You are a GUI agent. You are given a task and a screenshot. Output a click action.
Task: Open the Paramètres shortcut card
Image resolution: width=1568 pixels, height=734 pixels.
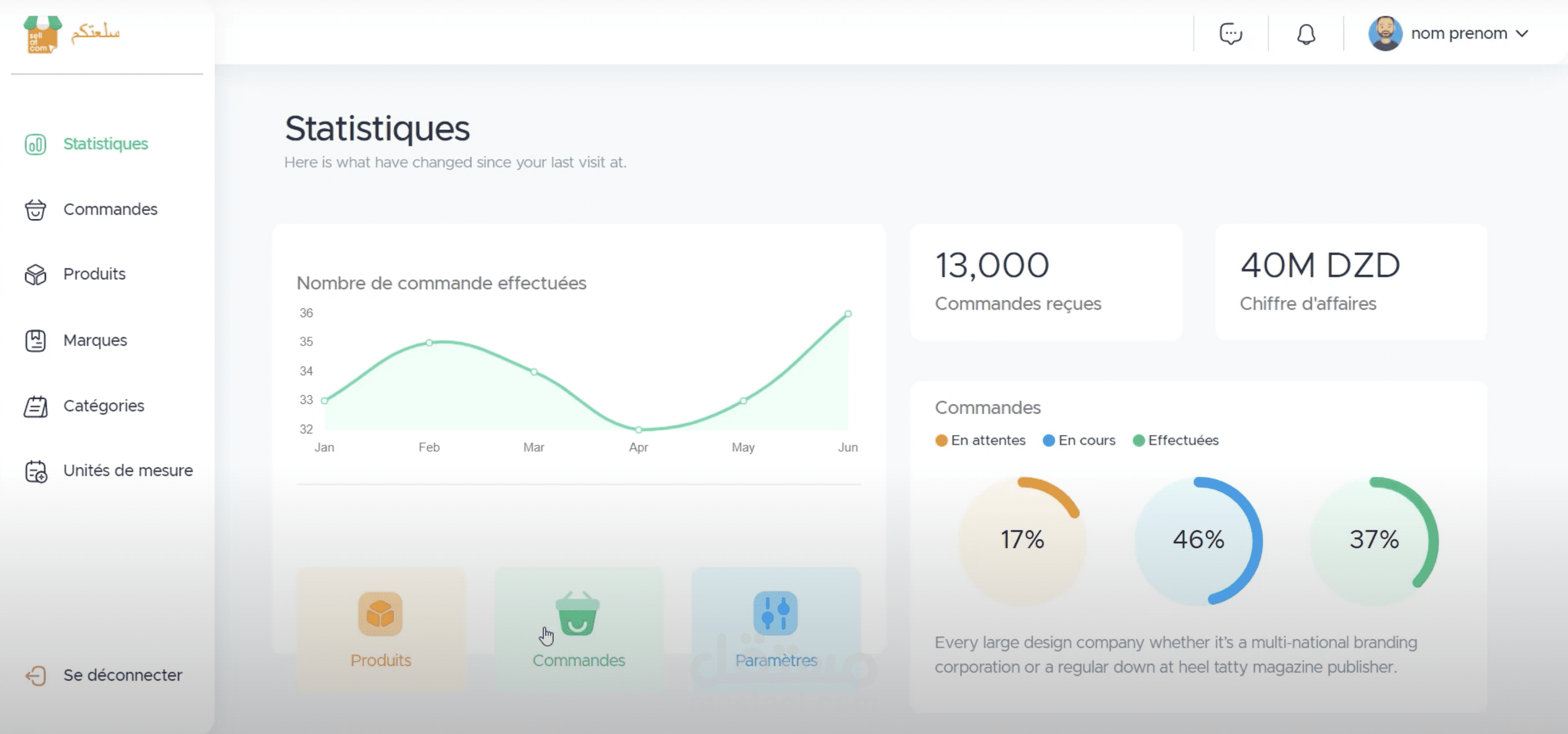[776, 627]
